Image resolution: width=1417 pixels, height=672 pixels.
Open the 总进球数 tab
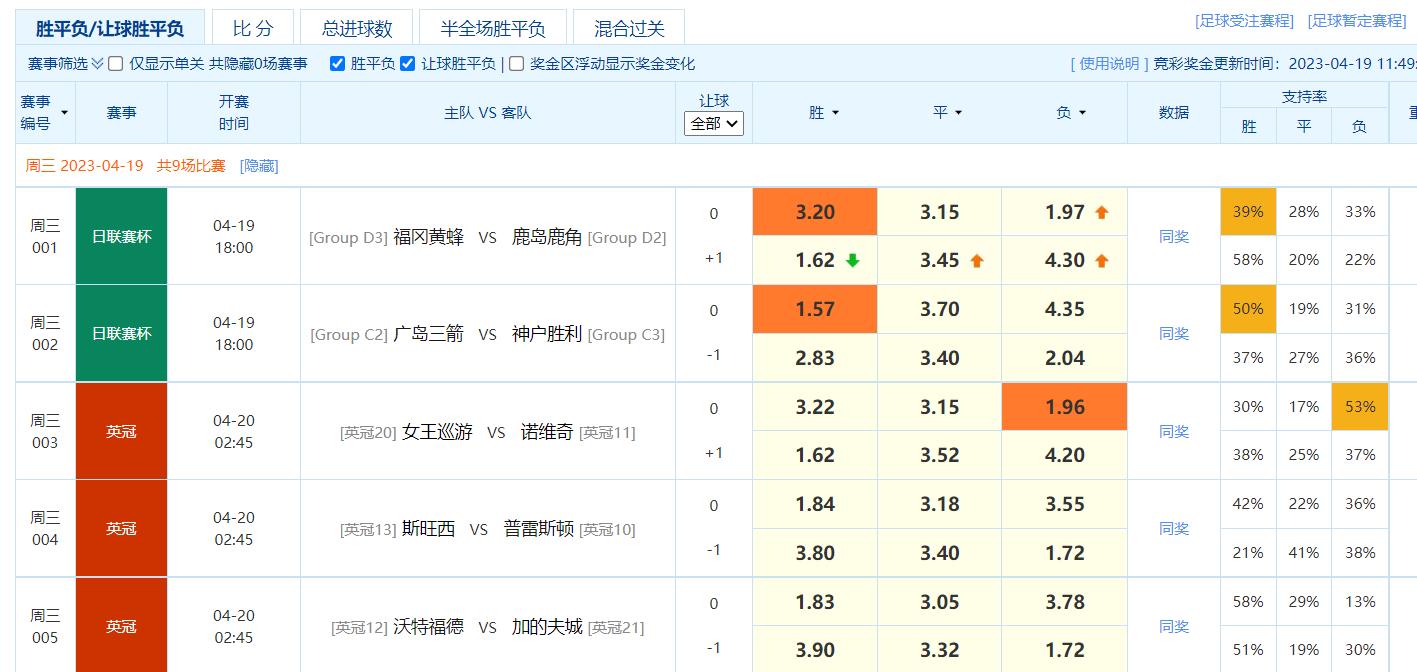(x=356, y=28)
